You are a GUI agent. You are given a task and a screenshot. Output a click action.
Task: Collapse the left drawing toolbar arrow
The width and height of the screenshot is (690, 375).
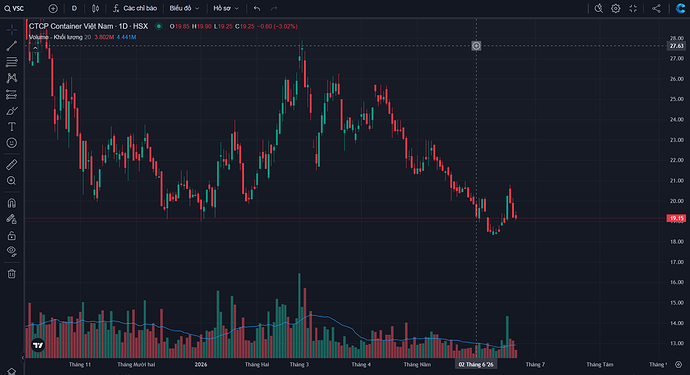pyautogui.click(x=23, y=357)
